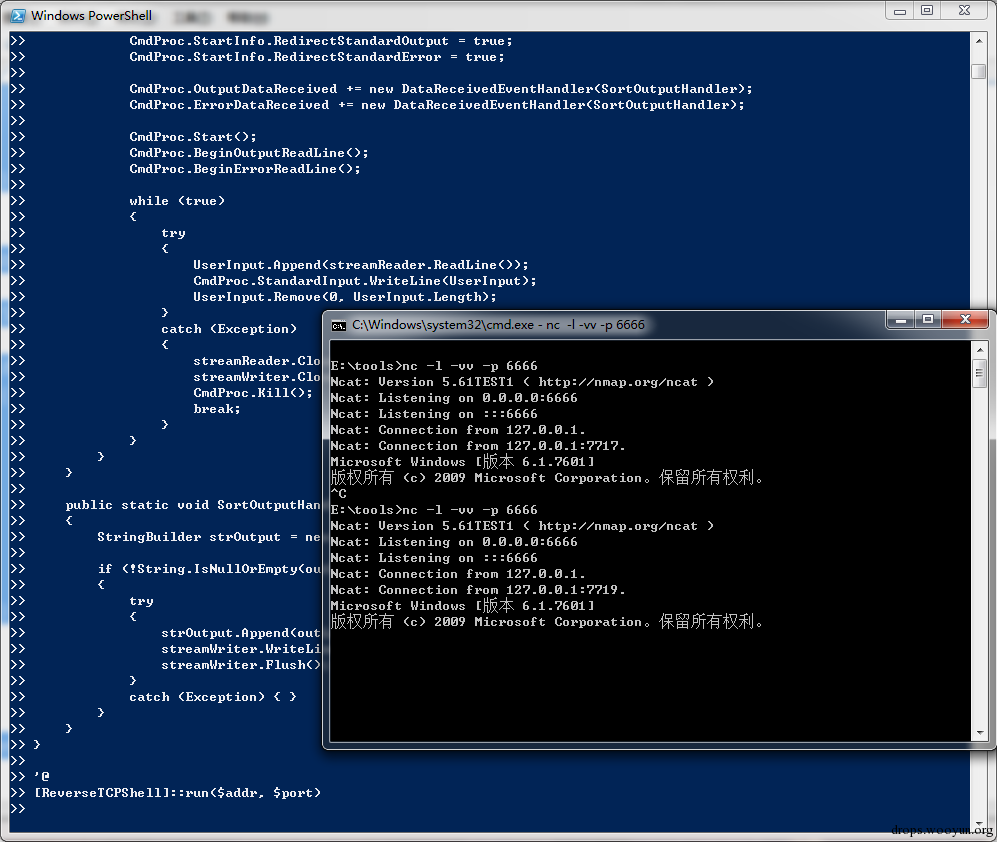Minimize the cmd.exe ncat window

point(900,320)
